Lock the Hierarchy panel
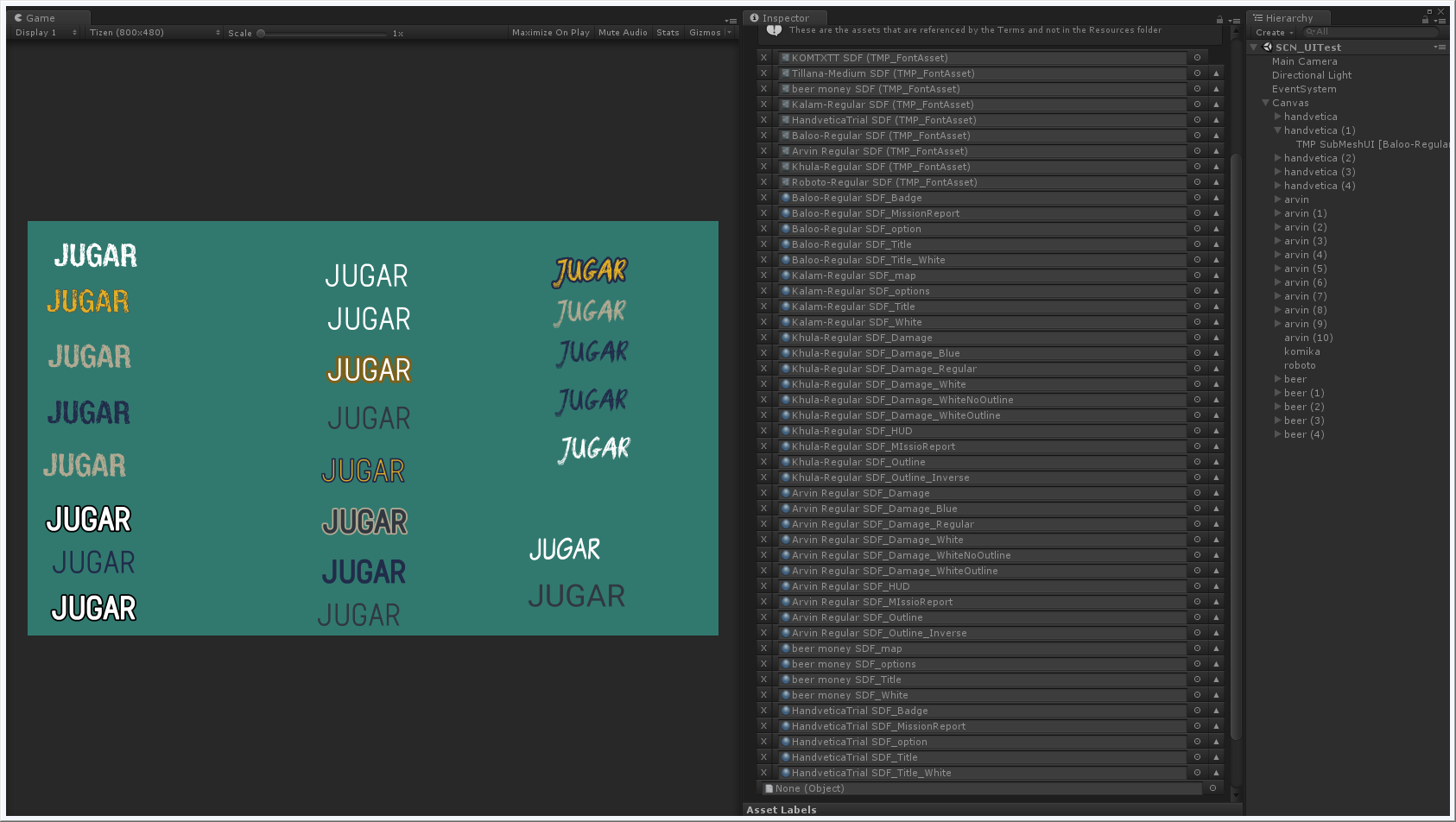1456x822 pixels. coord(1425,20)
